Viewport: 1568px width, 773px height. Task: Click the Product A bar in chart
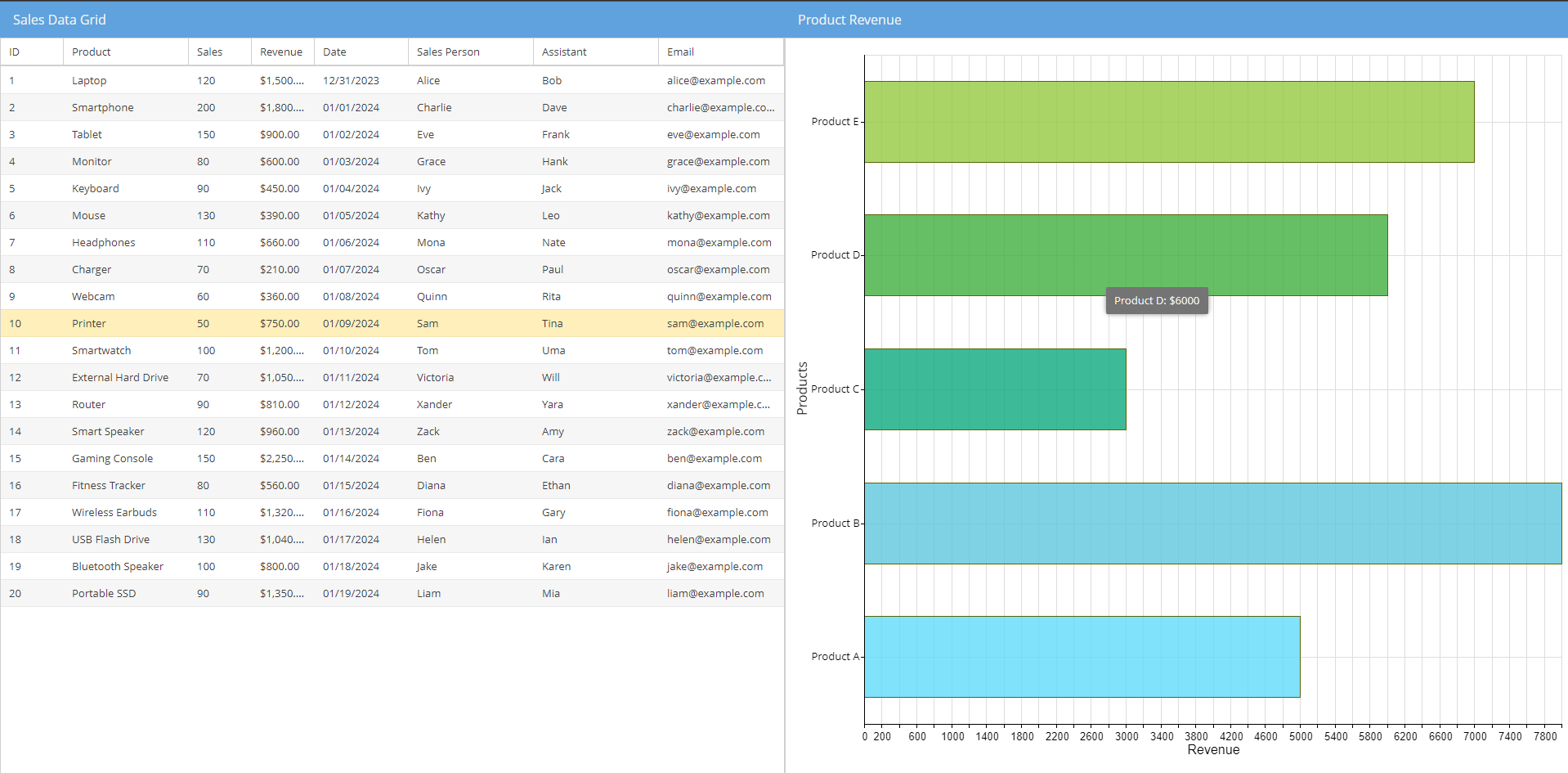(x=1082, y=657)
